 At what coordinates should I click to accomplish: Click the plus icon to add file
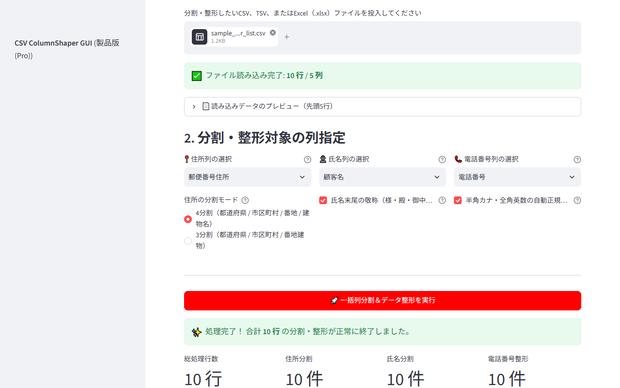(287, 37)
